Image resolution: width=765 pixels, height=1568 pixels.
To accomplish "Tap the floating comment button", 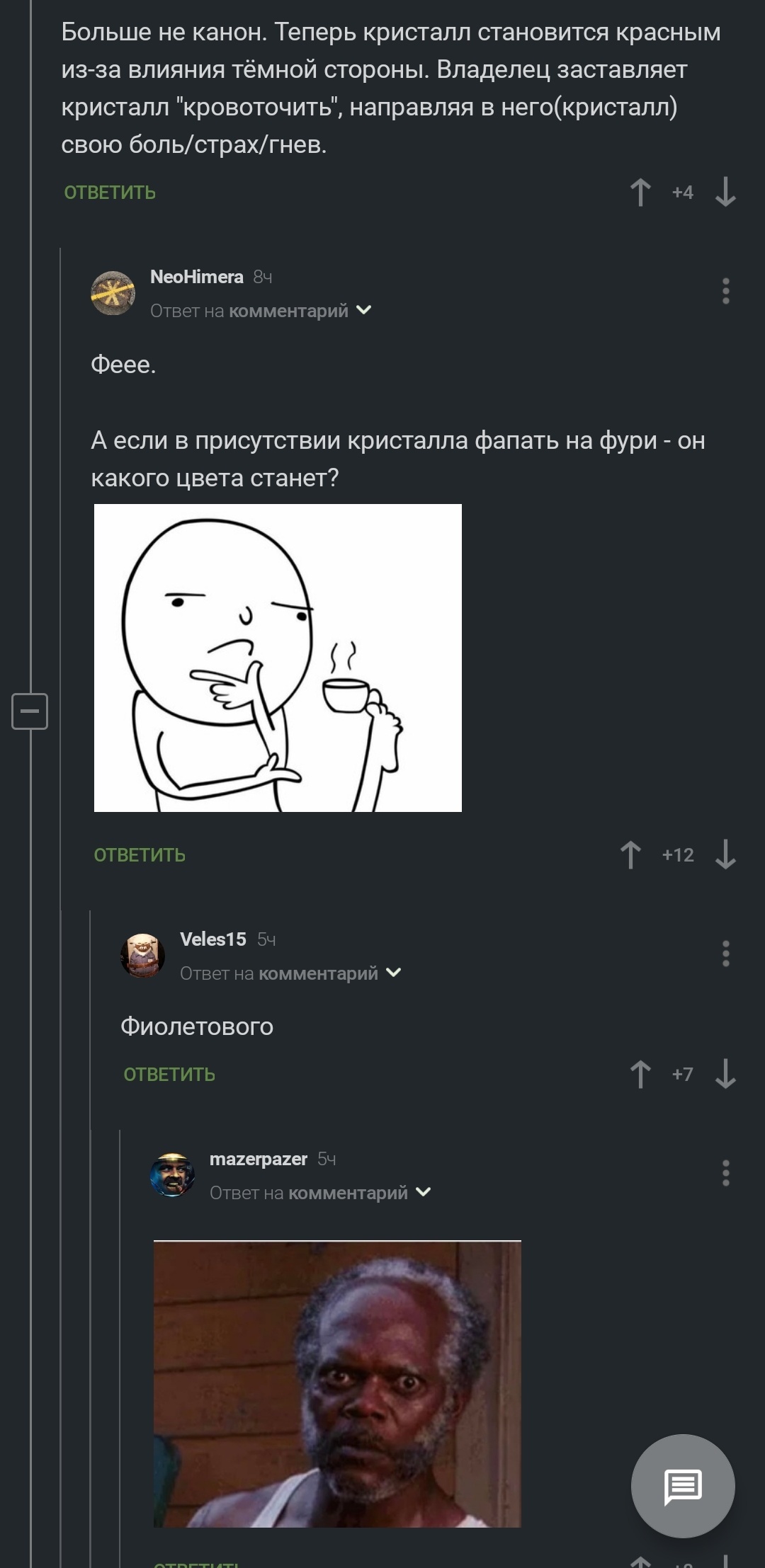I will tap(683, 1486).
